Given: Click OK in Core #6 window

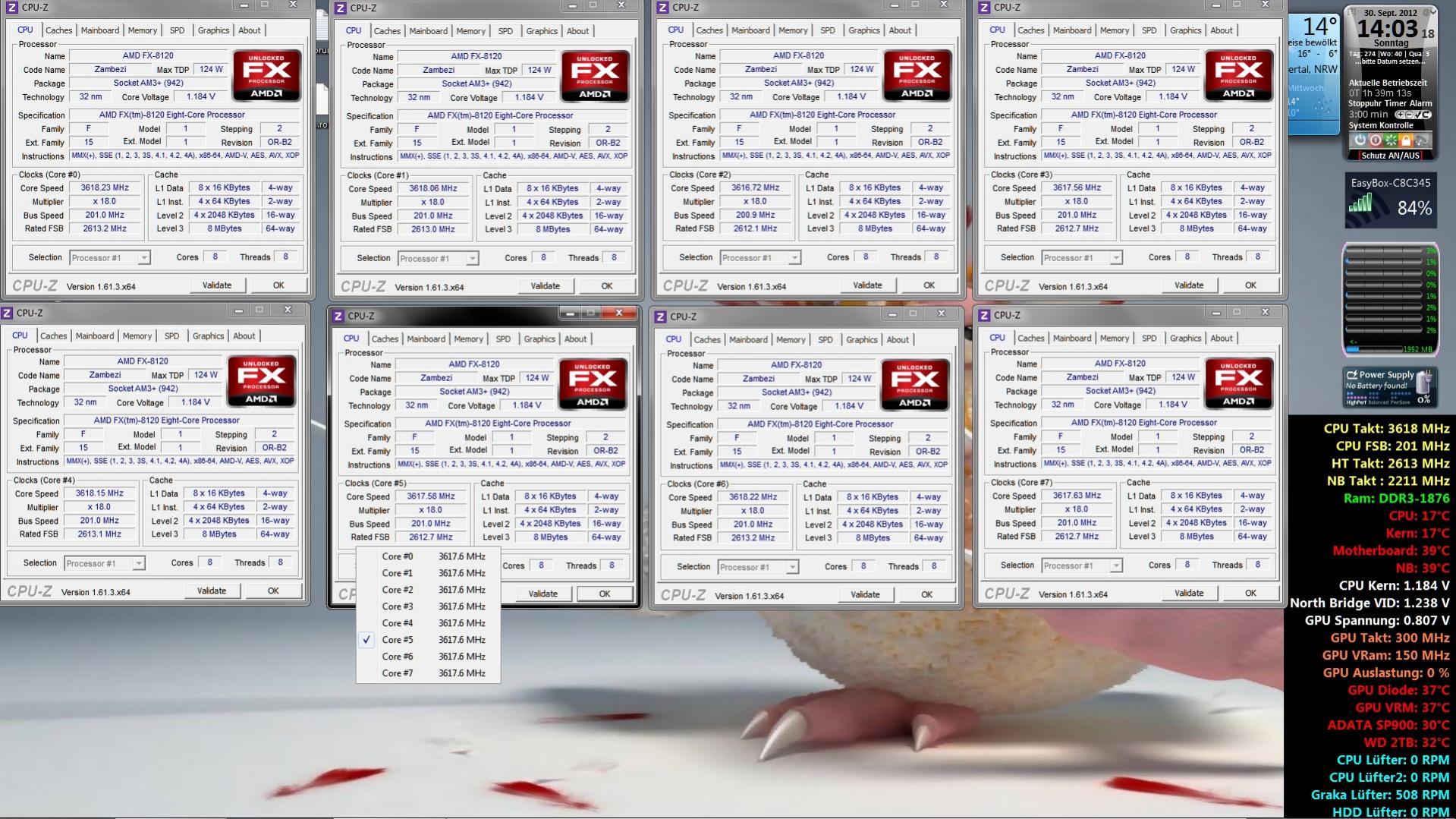Looking at the screenshot, I should coord(926,594).
